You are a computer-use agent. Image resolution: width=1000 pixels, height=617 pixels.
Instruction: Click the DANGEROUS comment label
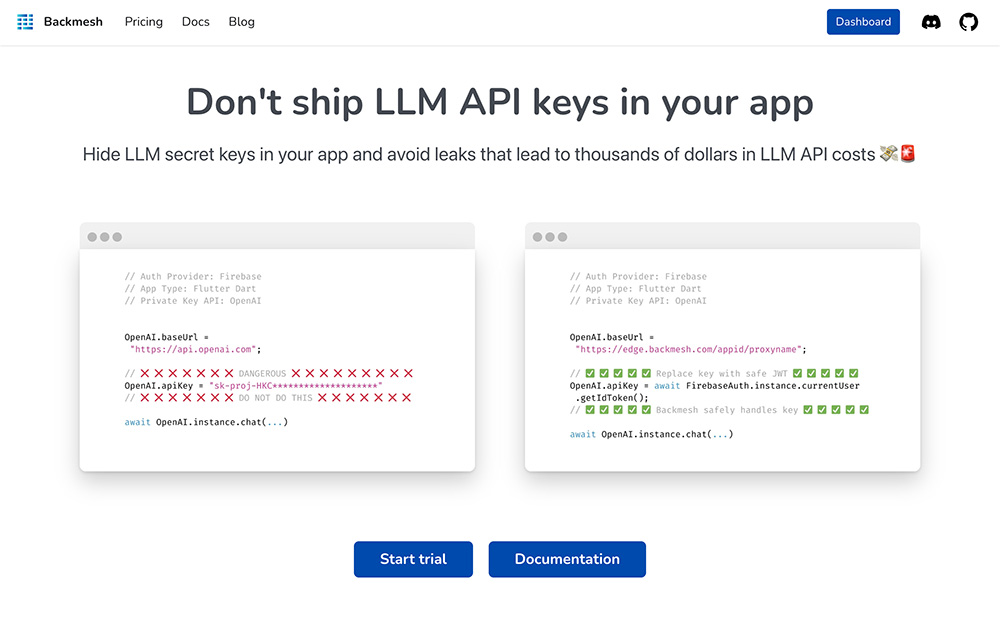click(x=262, y=373)
